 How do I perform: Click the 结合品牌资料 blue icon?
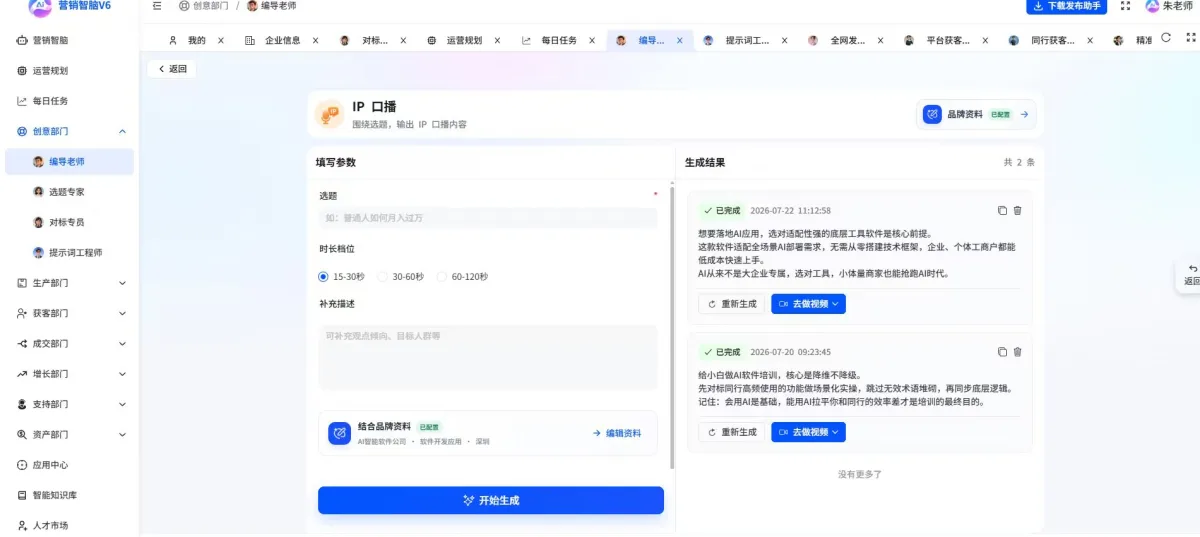click(340, 433)
